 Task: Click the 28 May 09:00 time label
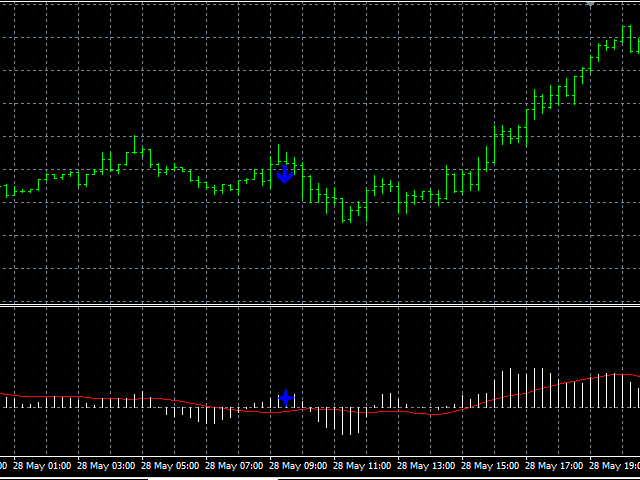[x=298, y=466]
